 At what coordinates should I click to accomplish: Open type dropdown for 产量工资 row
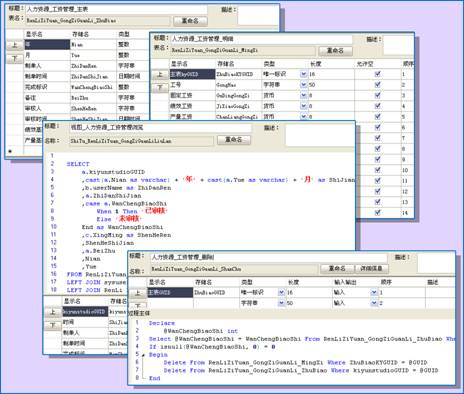303,117
